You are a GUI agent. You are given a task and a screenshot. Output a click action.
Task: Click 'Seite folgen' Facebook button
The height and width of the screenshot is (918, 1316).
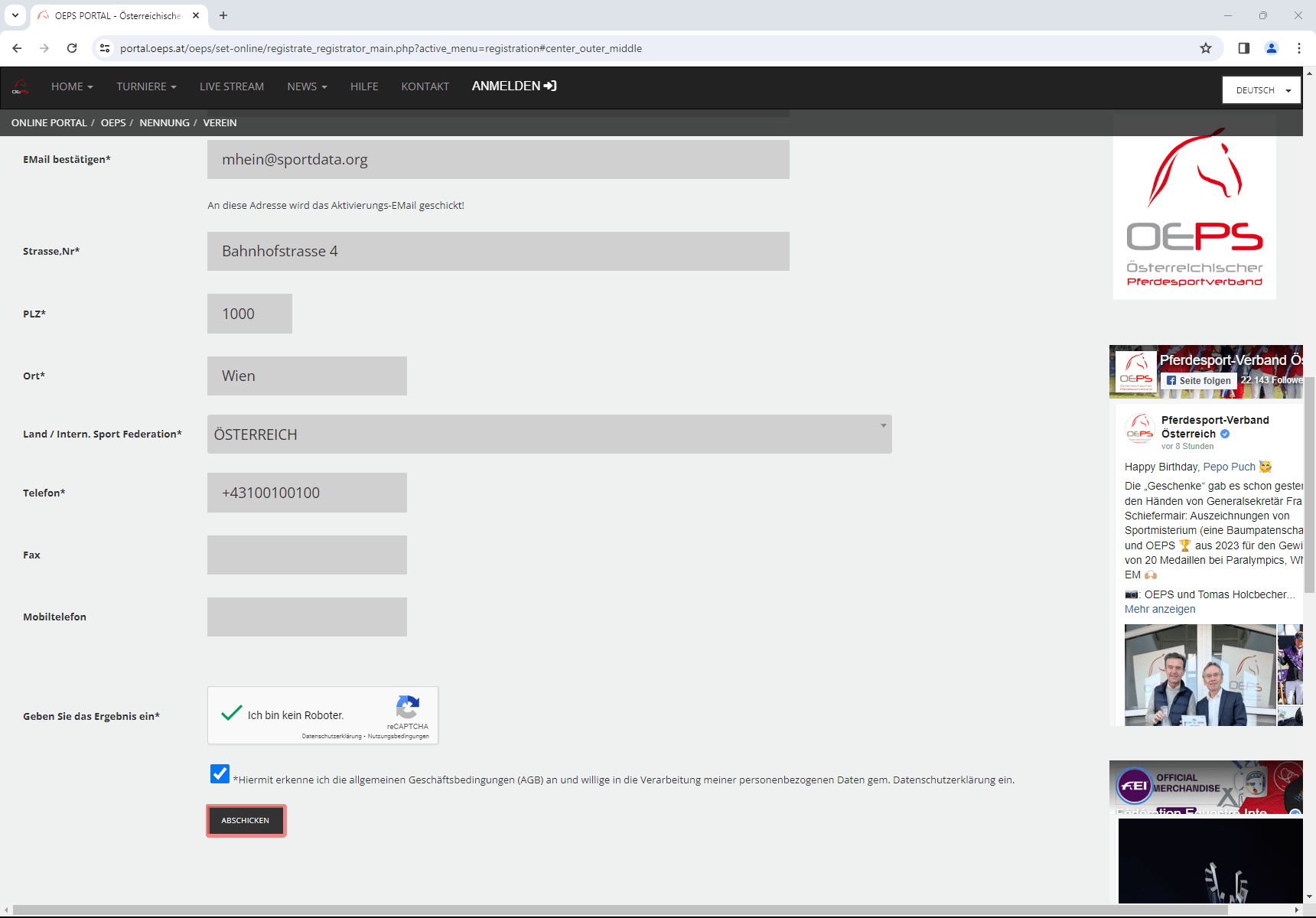pos(1198,381)
